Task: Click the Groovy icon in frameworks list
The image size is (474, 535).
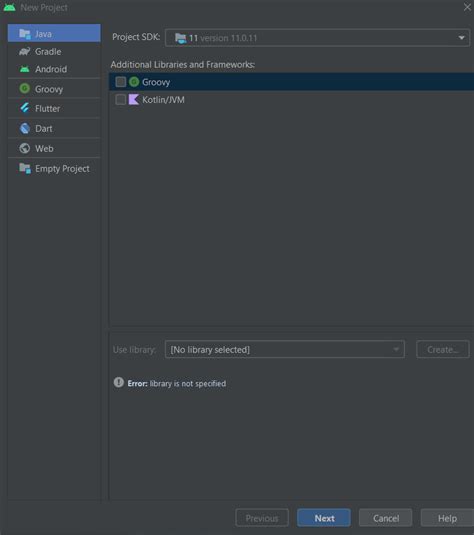Action: tap(134, 82)
